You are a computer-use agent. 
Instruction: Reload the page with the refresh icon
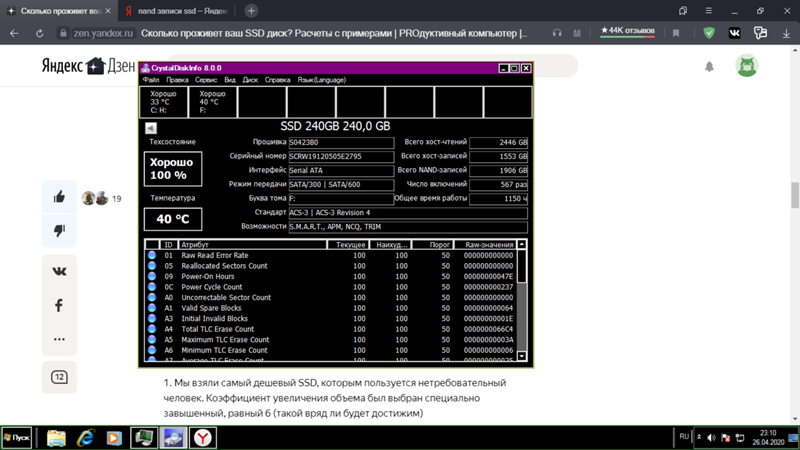(39, 33)
